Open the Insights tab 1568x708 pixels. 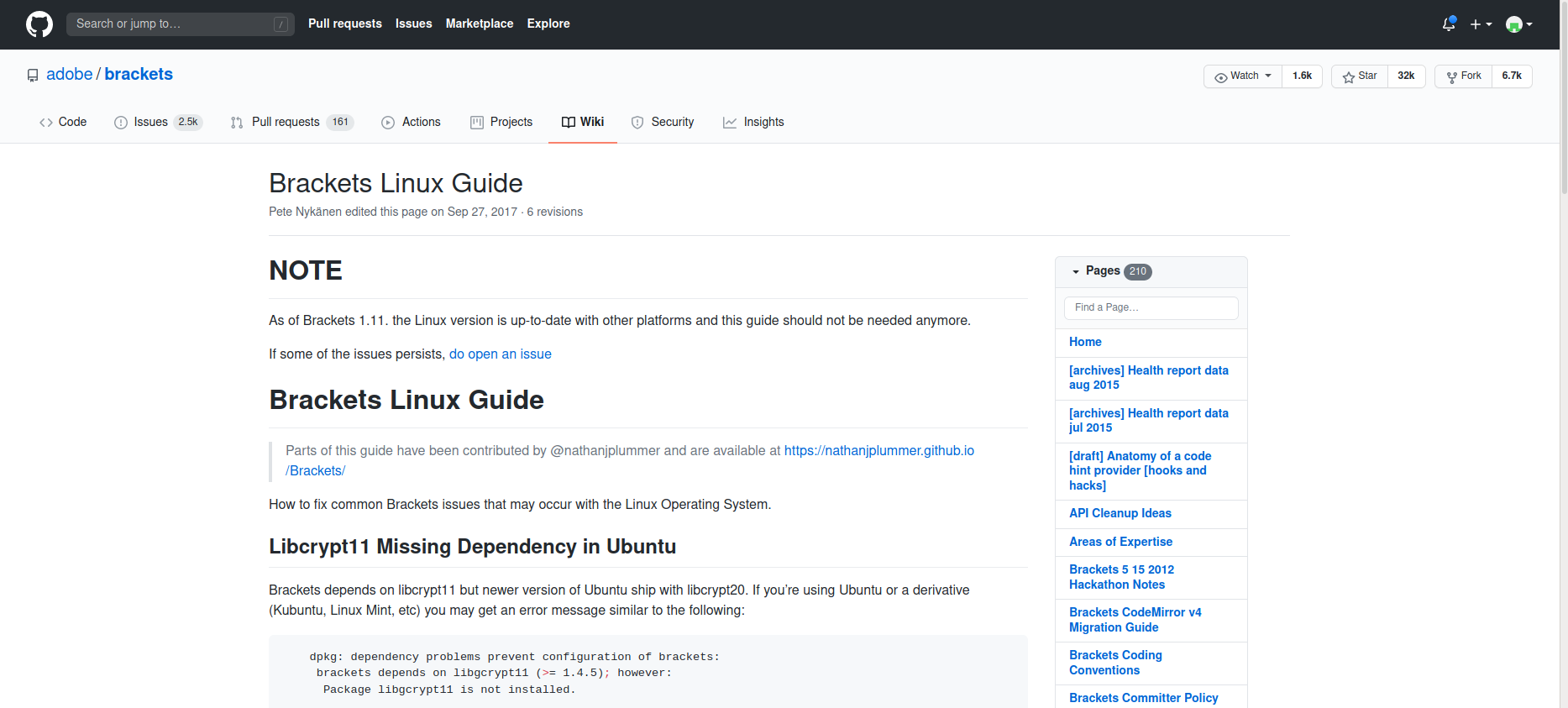pos(753,123)
